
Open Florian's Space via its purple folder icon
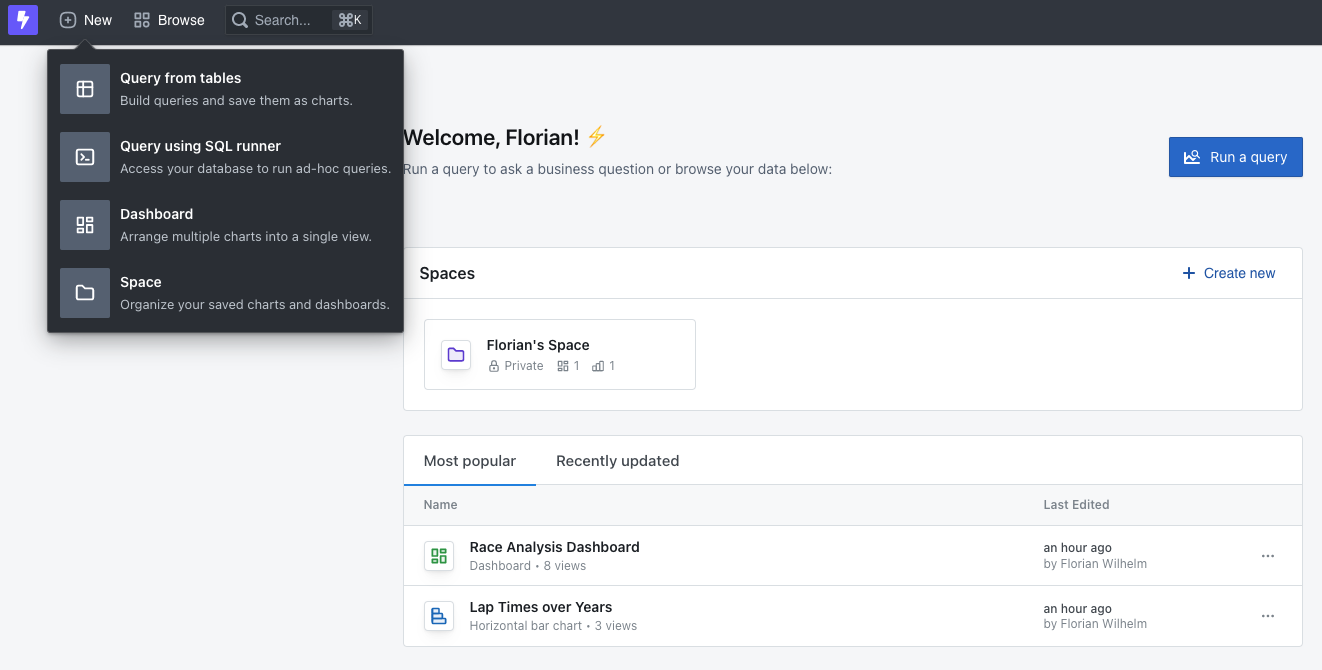(x=455, y=354)
